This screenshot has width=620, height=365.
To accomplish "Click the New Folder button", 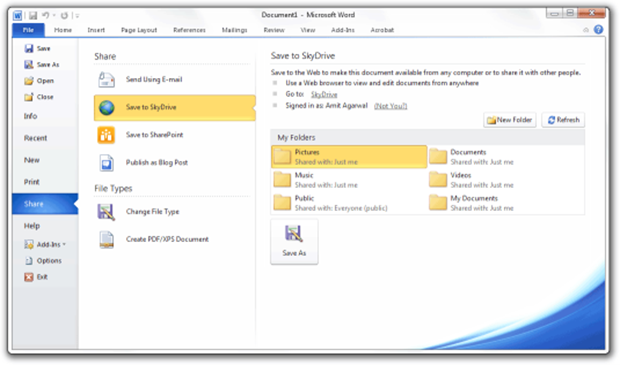I will point(510,120).
